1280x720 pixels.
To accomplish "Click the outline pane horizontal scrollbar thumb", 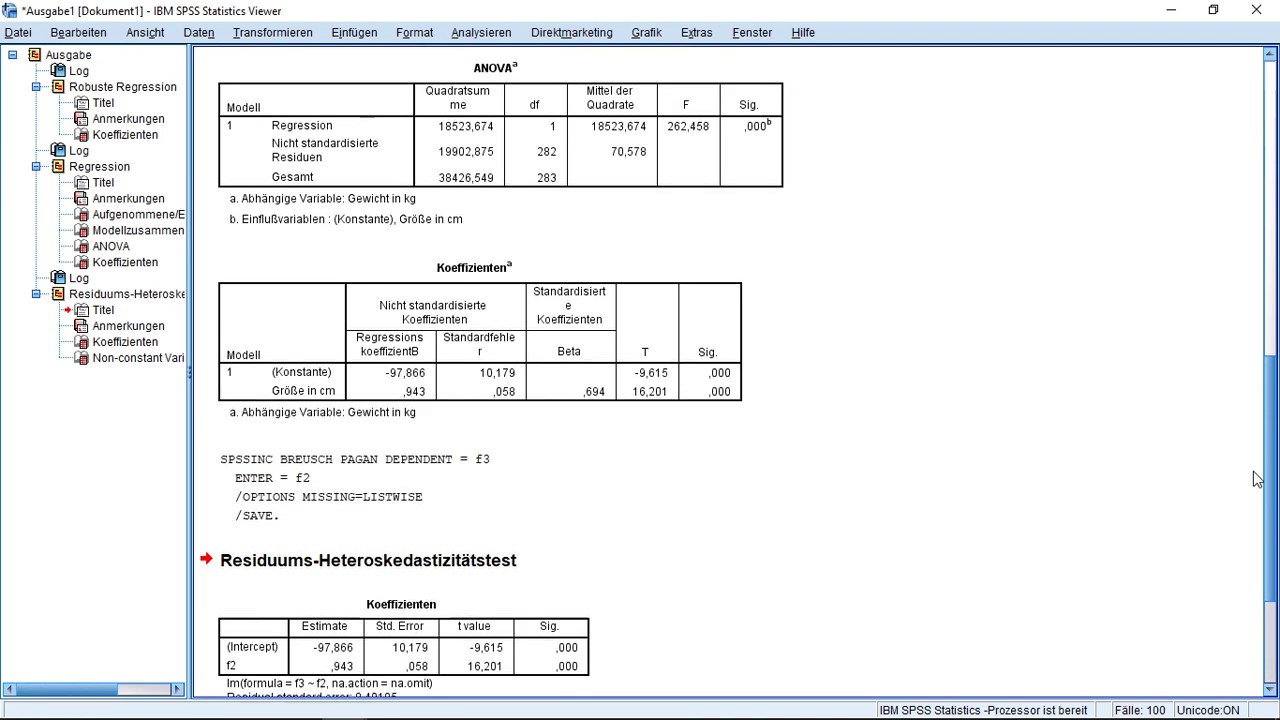I will 68,689.
